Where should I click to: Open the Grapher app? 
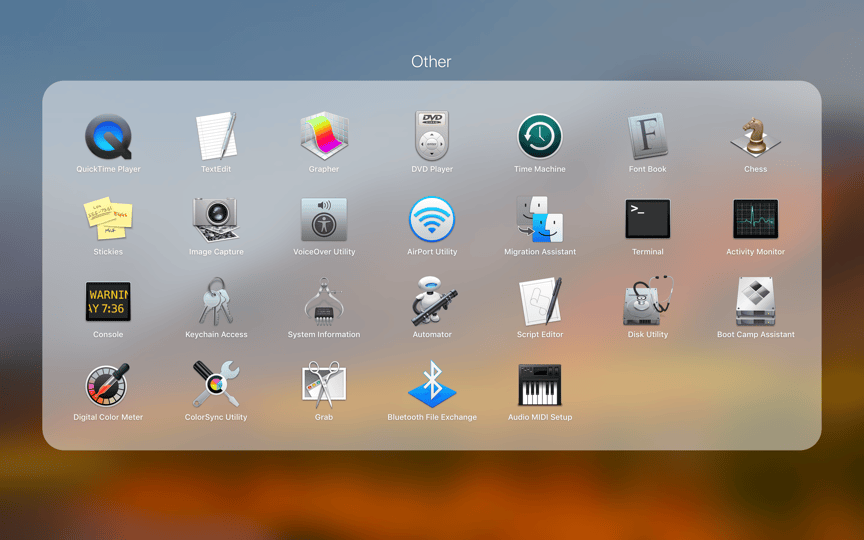coord(324,136)
